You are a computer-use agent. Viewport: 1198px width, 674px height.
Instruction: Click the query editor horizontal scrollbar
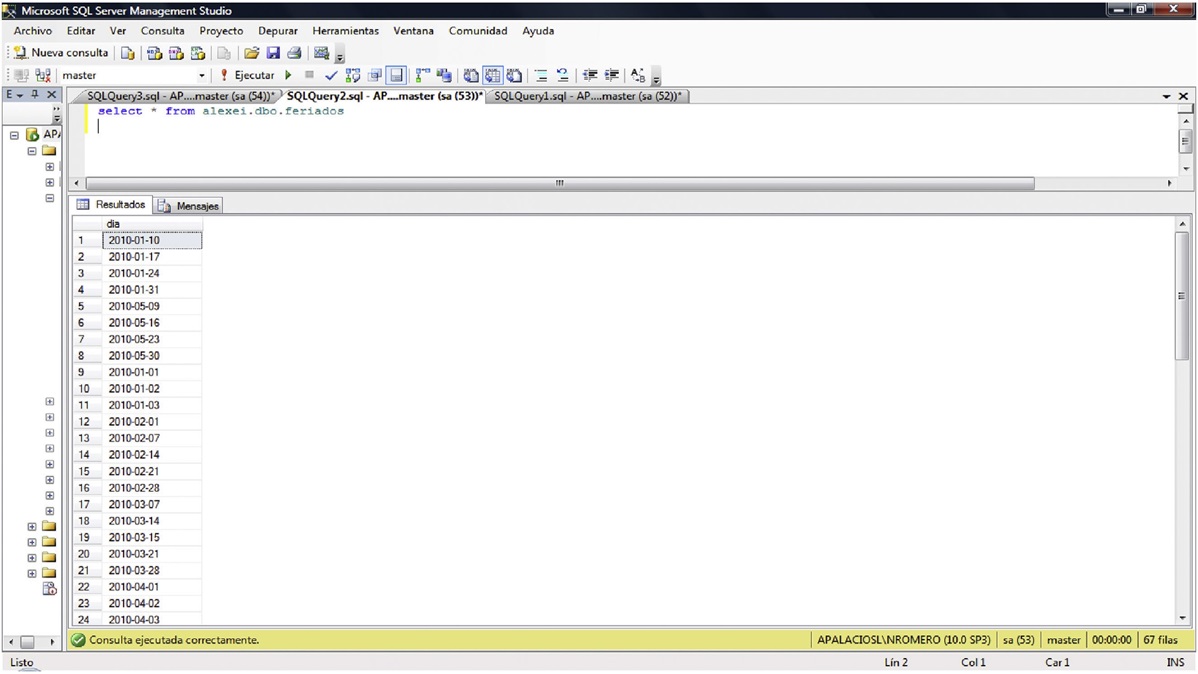click(560, 184)
